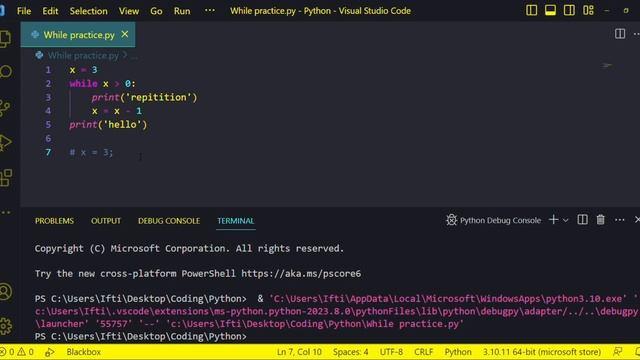
Task: Change indentation via Spaces: 4
Action: pos(350,352)
